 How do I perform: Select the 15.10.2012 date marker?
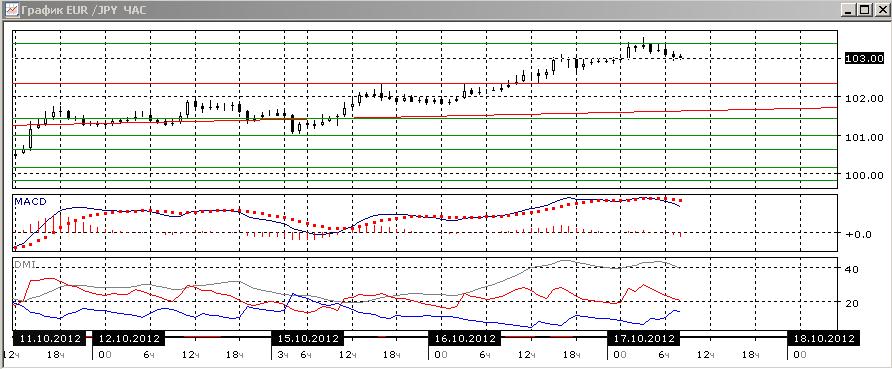click(x=308, y=338)
